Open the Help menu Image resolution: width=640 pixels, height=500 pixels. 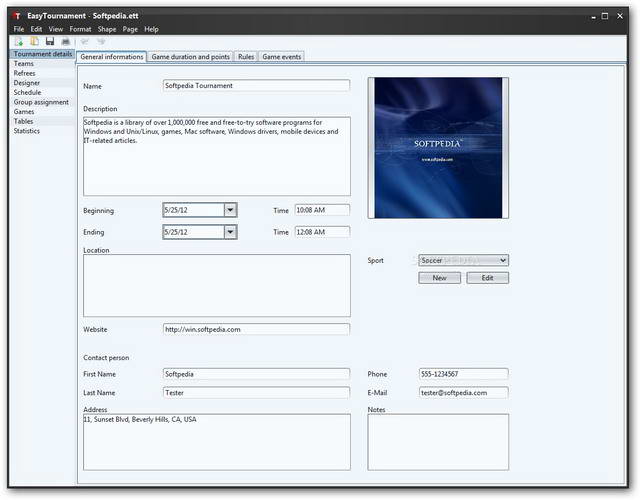pyautogui.click(x=151, y=29)
